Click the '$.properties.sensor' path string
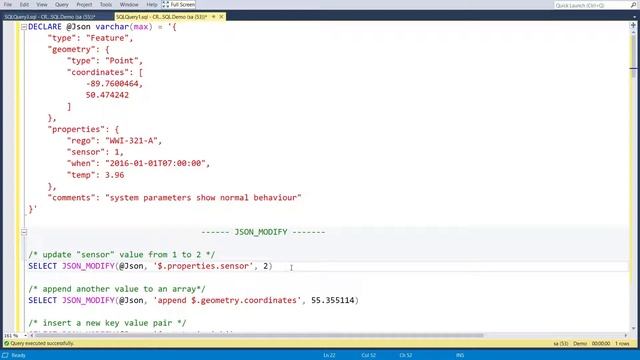Image resolution: width=640 pixels, height=360 pixels. coord(203,266)
